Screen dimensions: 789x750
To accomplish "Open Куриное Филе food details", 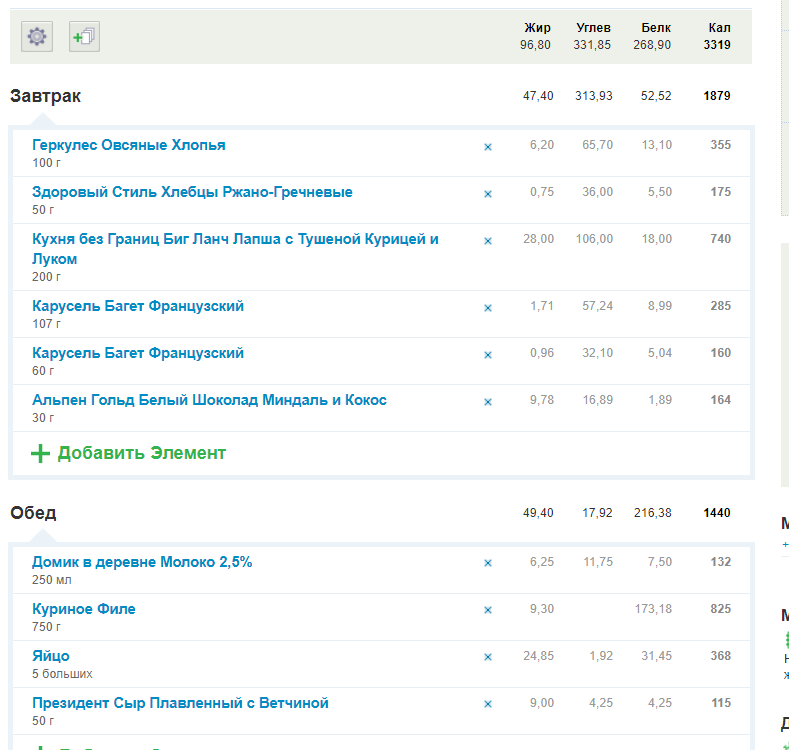I will coord(84,609).
